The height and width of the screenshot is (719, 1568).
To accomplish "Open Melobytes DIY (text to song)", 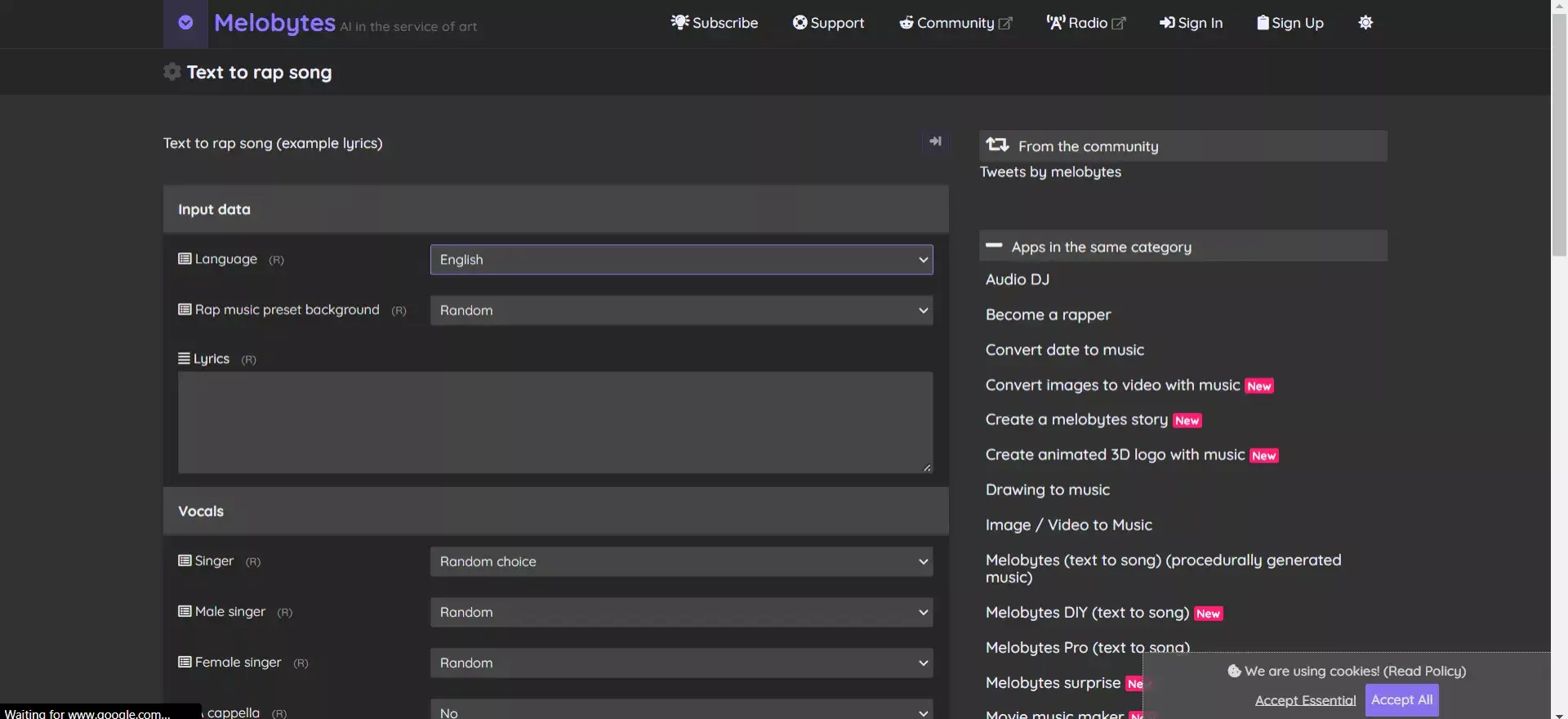I will coord(1087,612).
